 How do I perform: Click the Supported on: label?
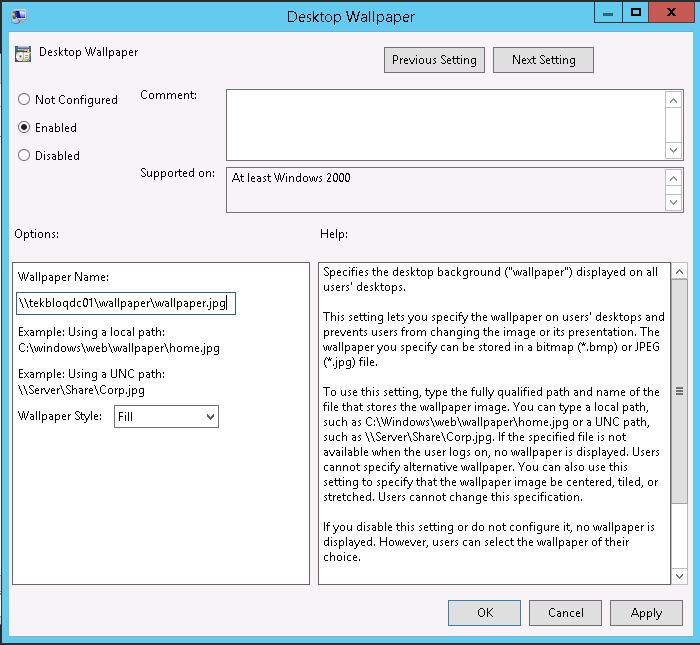point(177,173)
